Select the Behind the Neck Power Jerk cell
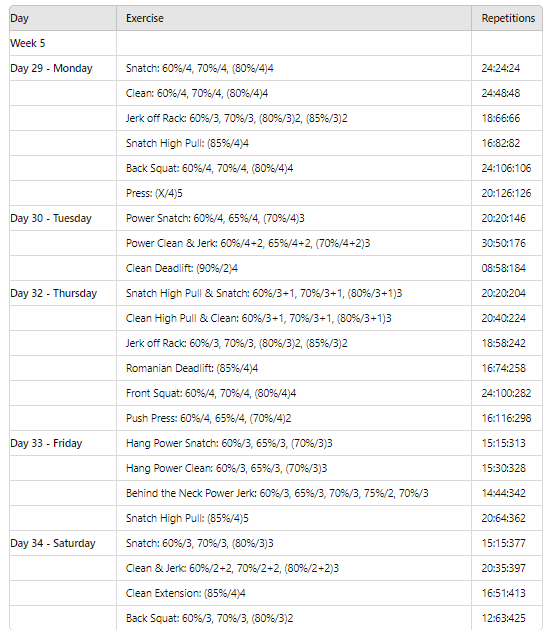 (294, 493)
